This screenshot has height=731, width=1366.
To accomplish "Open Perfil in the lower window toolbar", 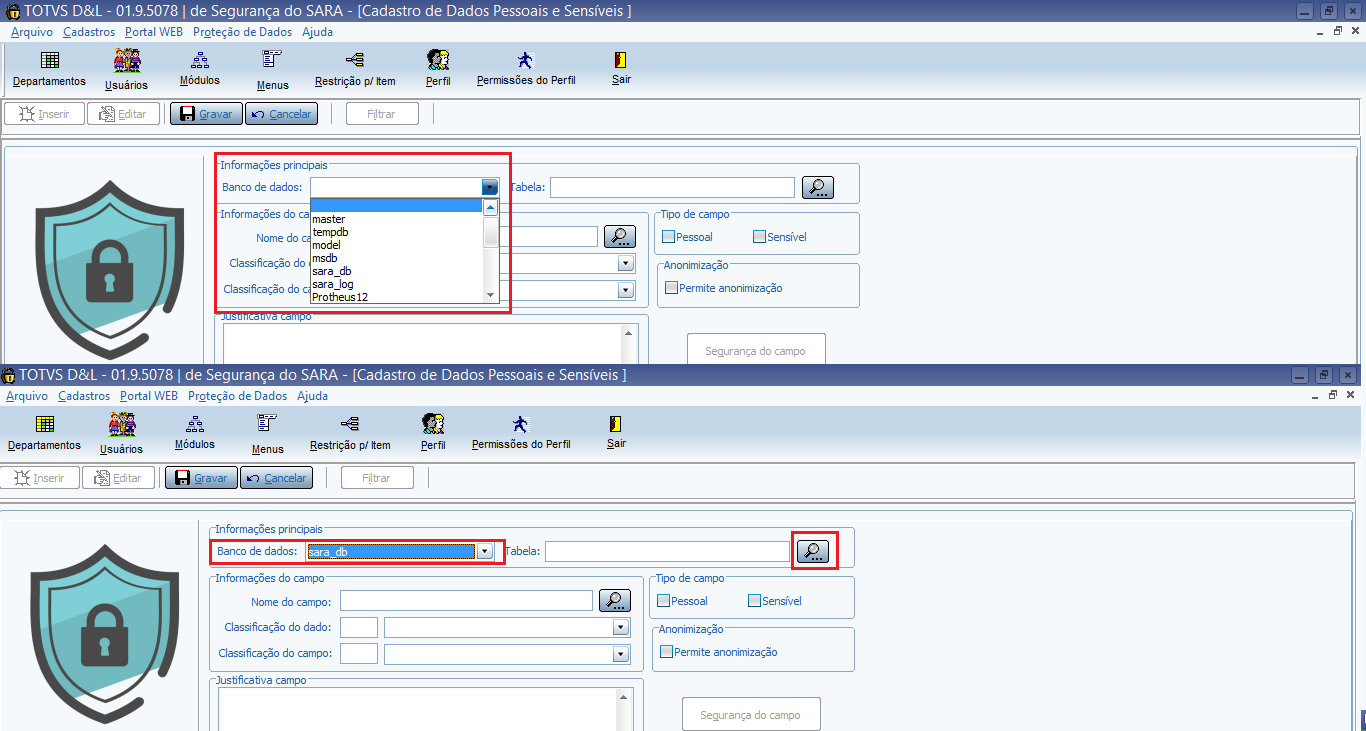I will point(433,433).
